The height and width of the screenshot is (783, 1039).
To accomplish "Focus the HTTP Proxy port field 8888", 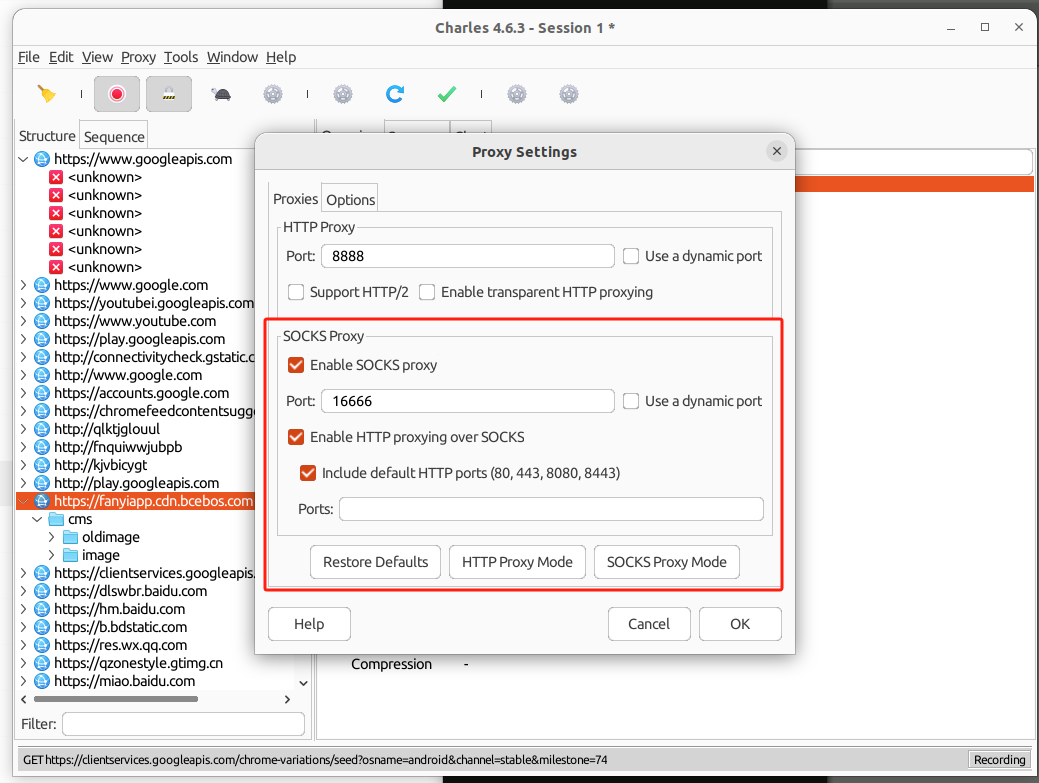I will [468, 256].
